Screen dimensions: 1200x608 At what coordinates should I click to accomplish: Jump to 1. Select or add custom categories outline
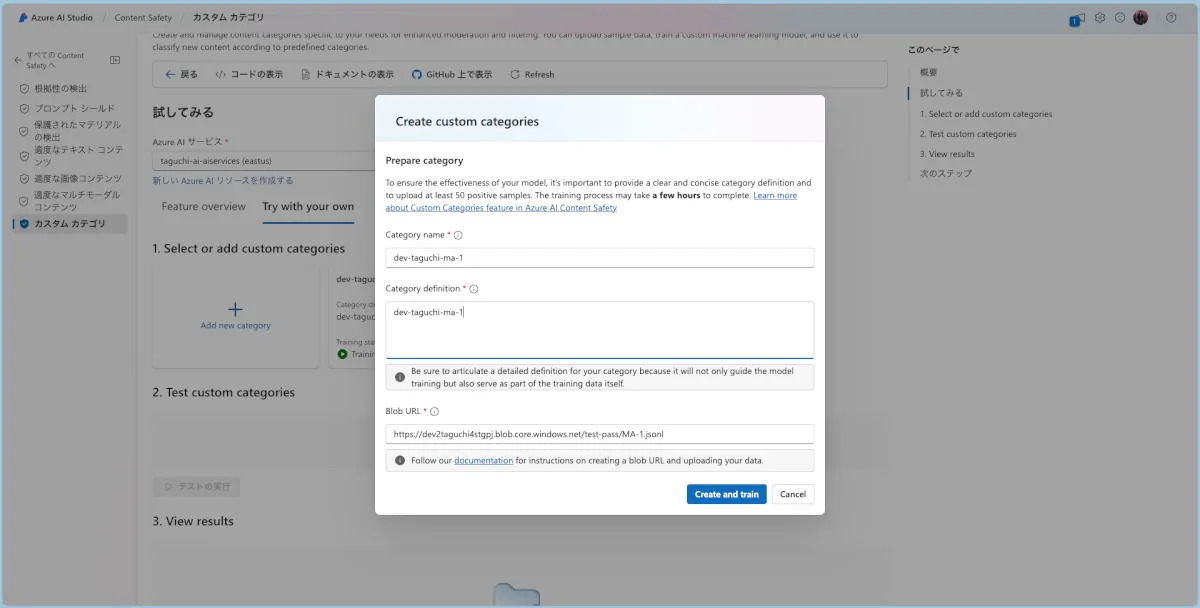click(x=986, y=114)
